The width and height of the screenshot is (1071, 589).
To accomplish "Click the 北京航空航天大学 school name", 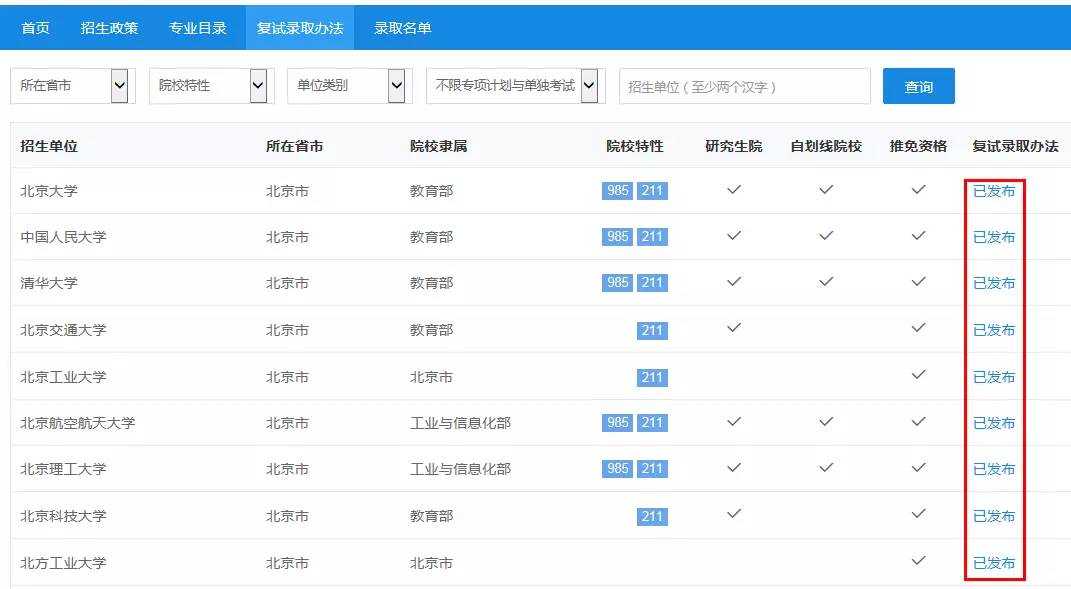I will [x=78, y=423].
